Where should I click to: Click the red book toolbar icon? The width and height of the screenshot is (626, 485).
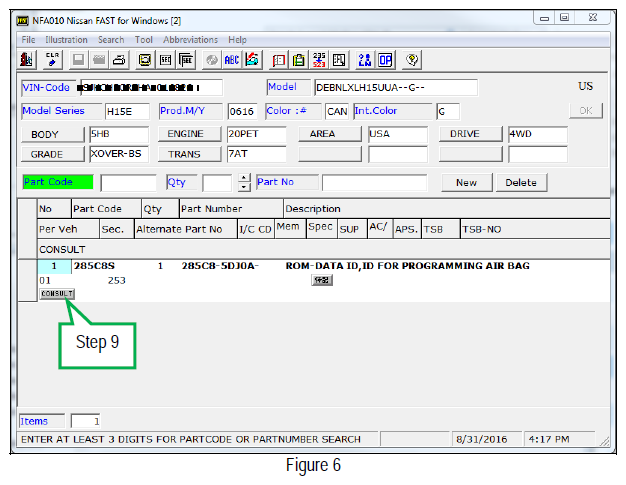(x=278, y=60)
